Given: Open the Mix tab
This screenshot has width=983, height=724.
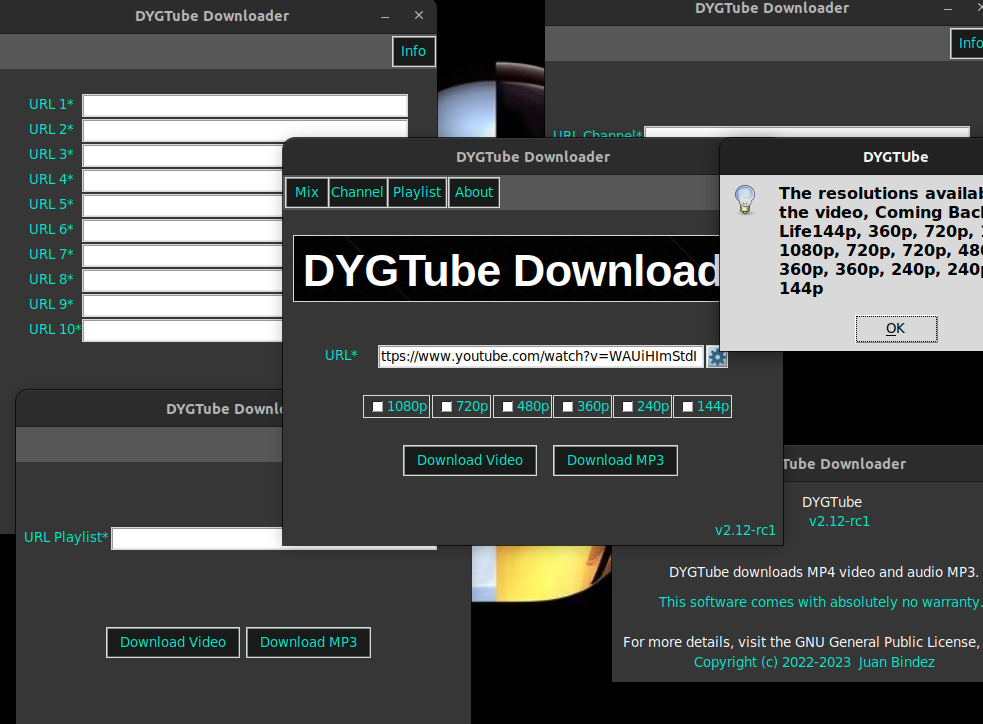Looking at the screenshot, I should [307, 192].
